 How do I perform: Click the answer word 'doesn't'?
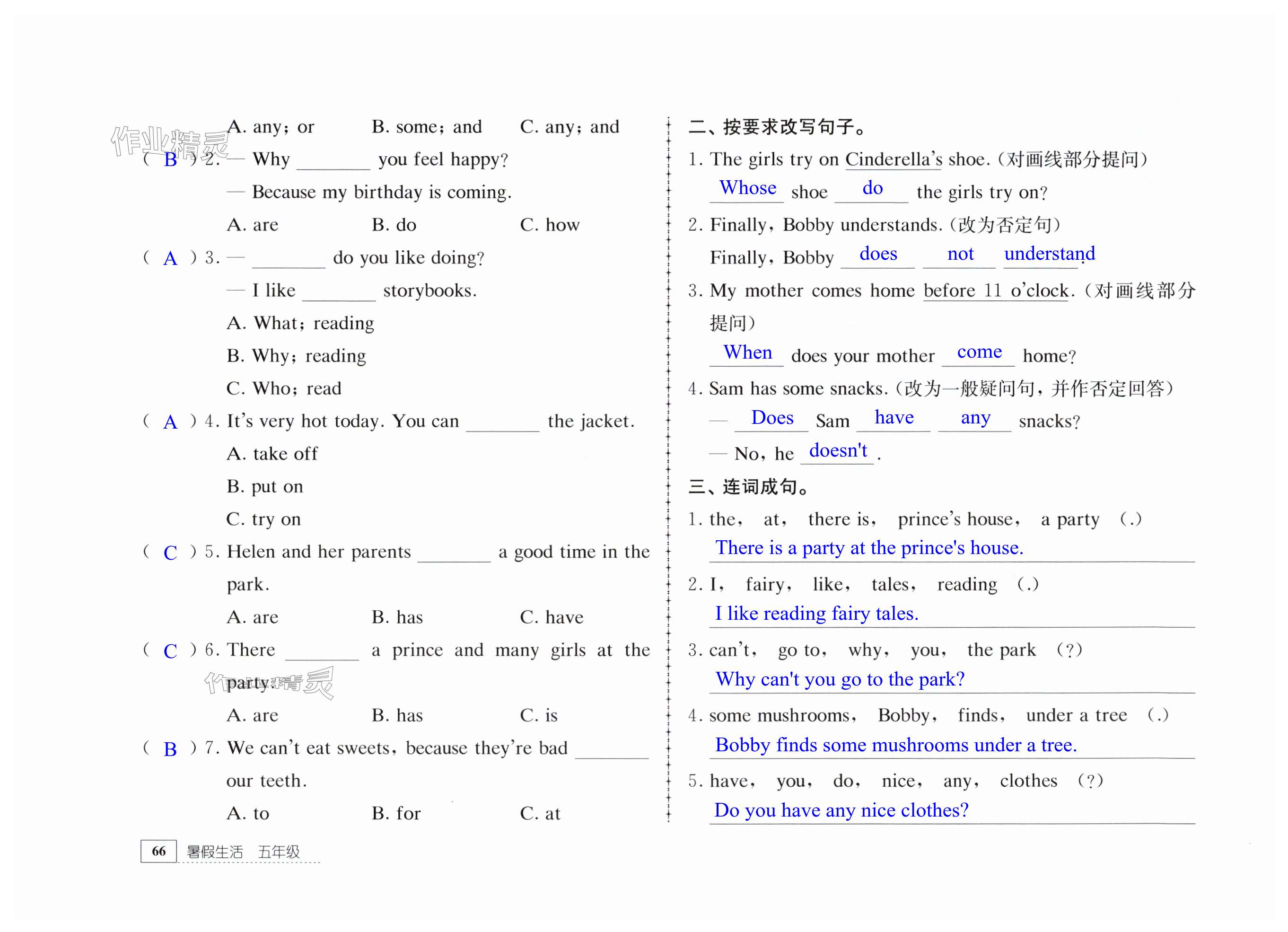pos(838,450)
